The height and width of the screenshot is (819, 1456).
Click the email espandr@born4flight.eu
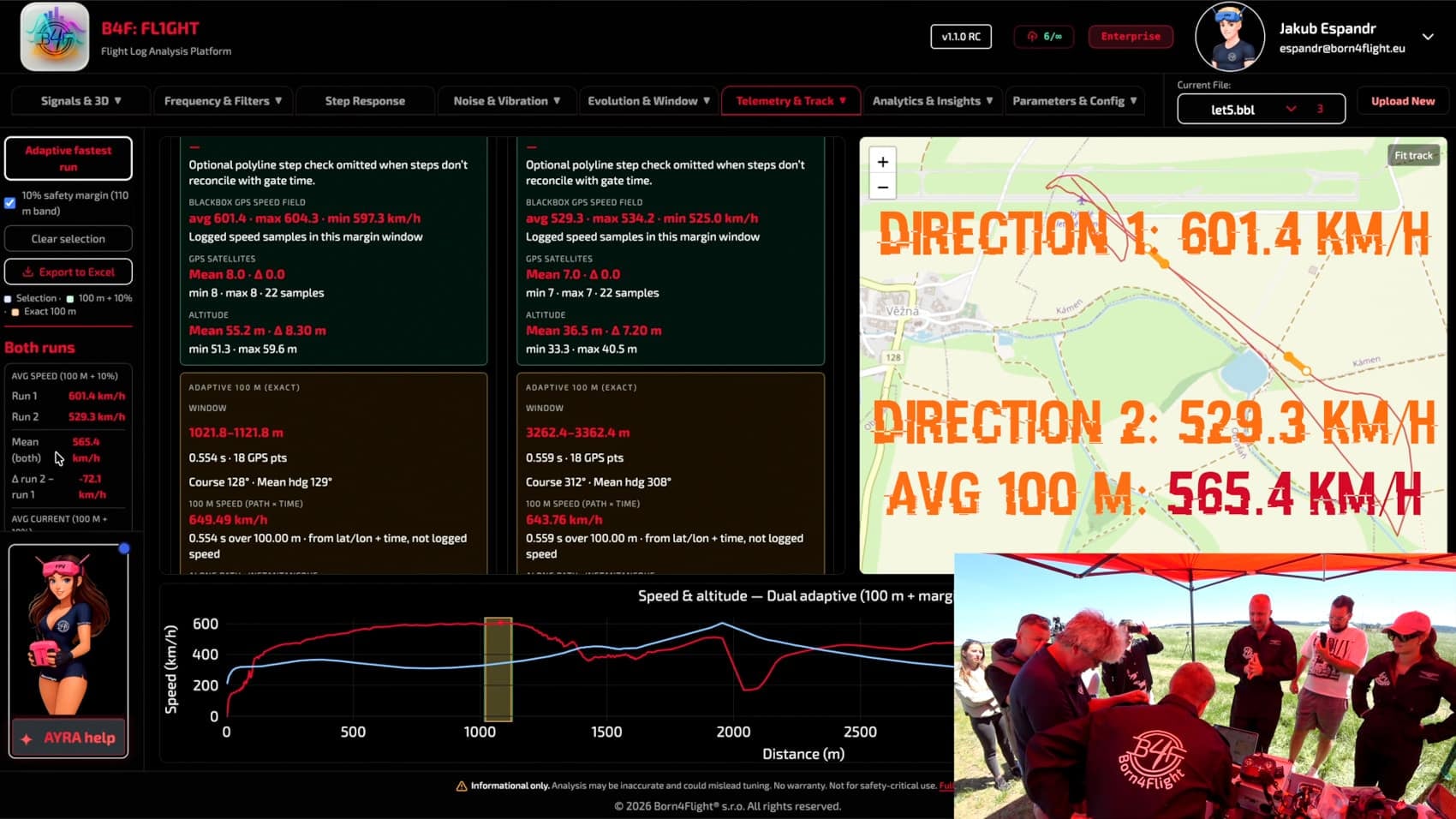(1342, 49)
